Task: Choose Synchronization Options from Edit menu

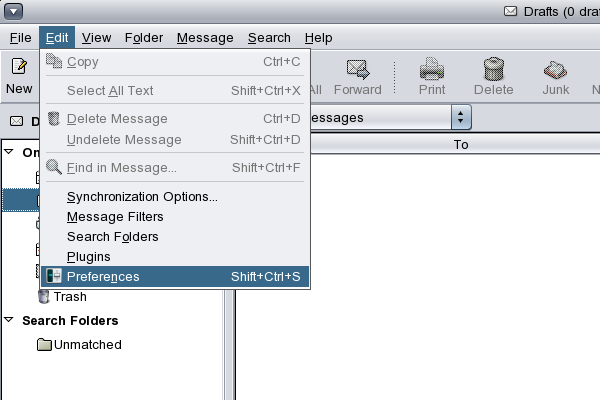Action: 175,197
